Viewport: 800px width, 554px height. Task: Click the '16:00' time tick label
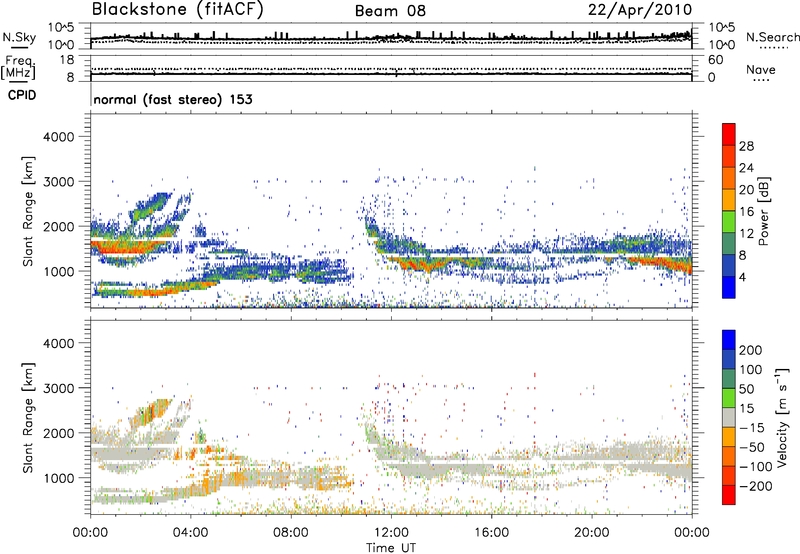491,533
